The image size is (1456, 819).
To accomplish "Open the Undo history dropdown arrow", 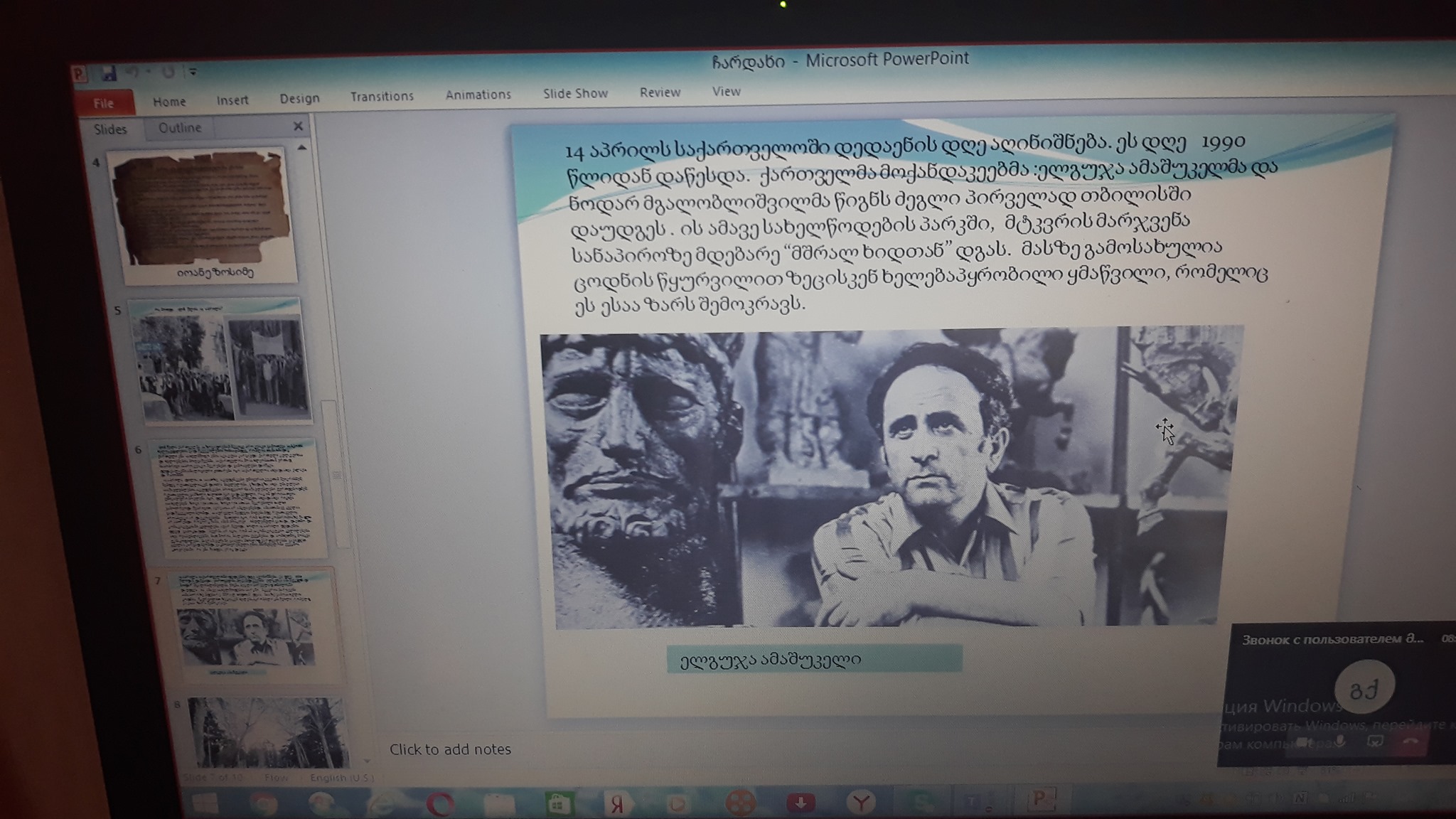I will click(149, 73).
